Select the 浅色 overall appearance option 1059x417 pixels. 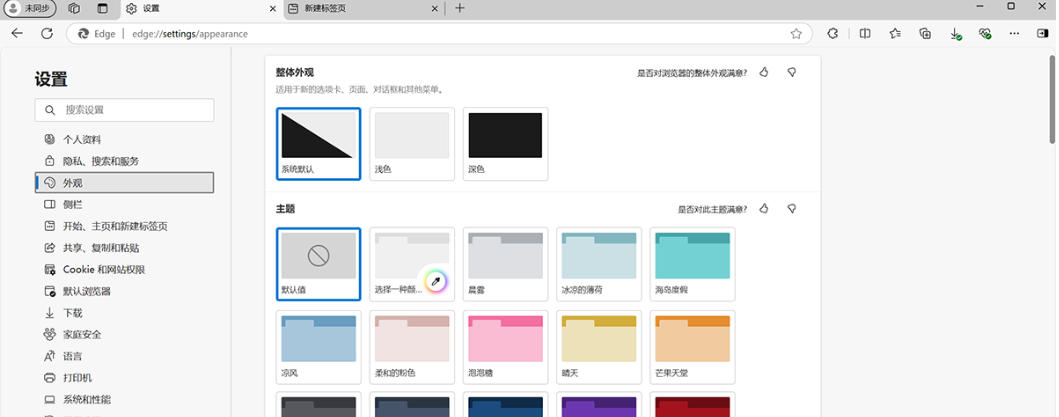[x=412, y=144]
